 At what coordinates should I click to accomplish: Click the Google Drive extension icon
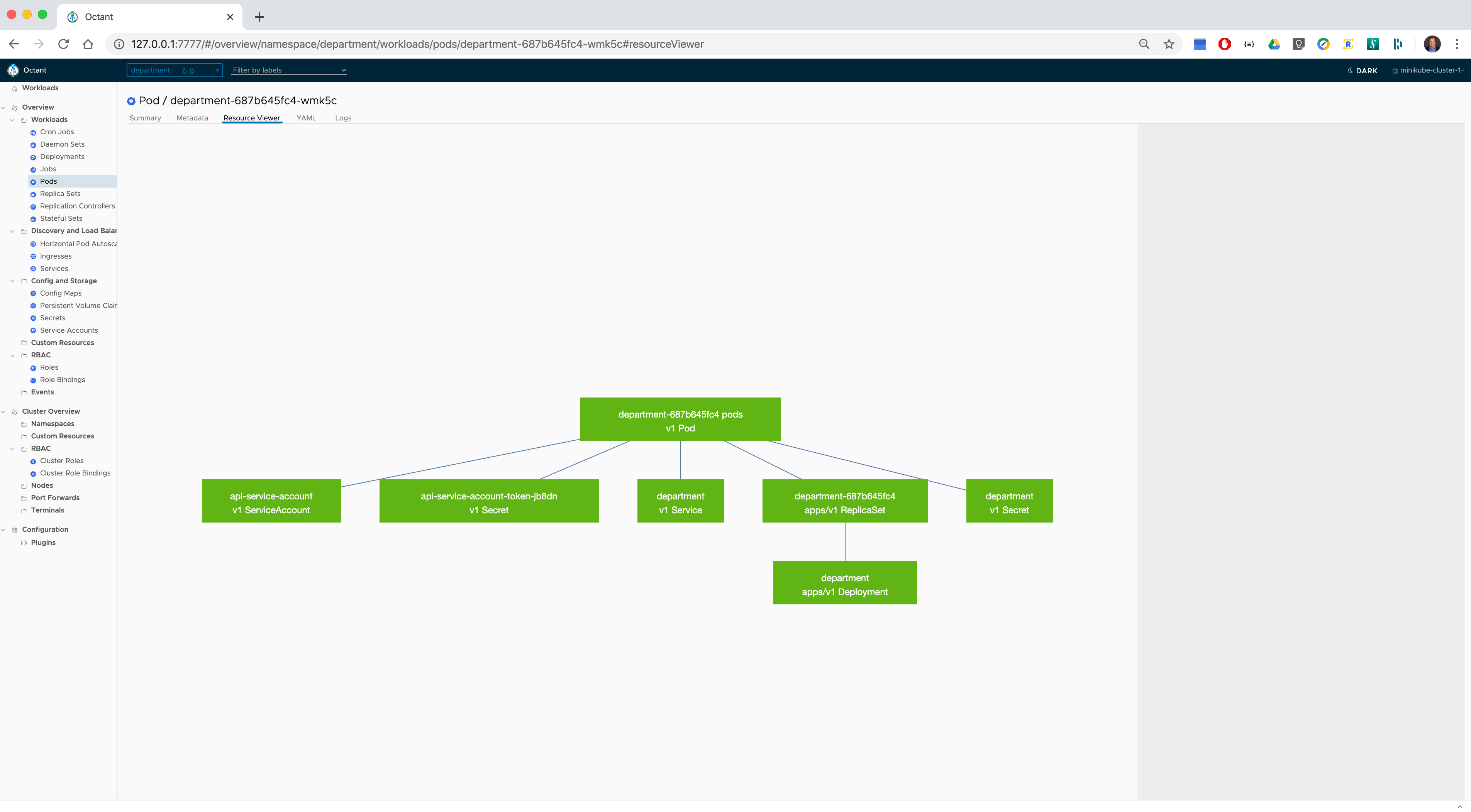pos(1274,44)
